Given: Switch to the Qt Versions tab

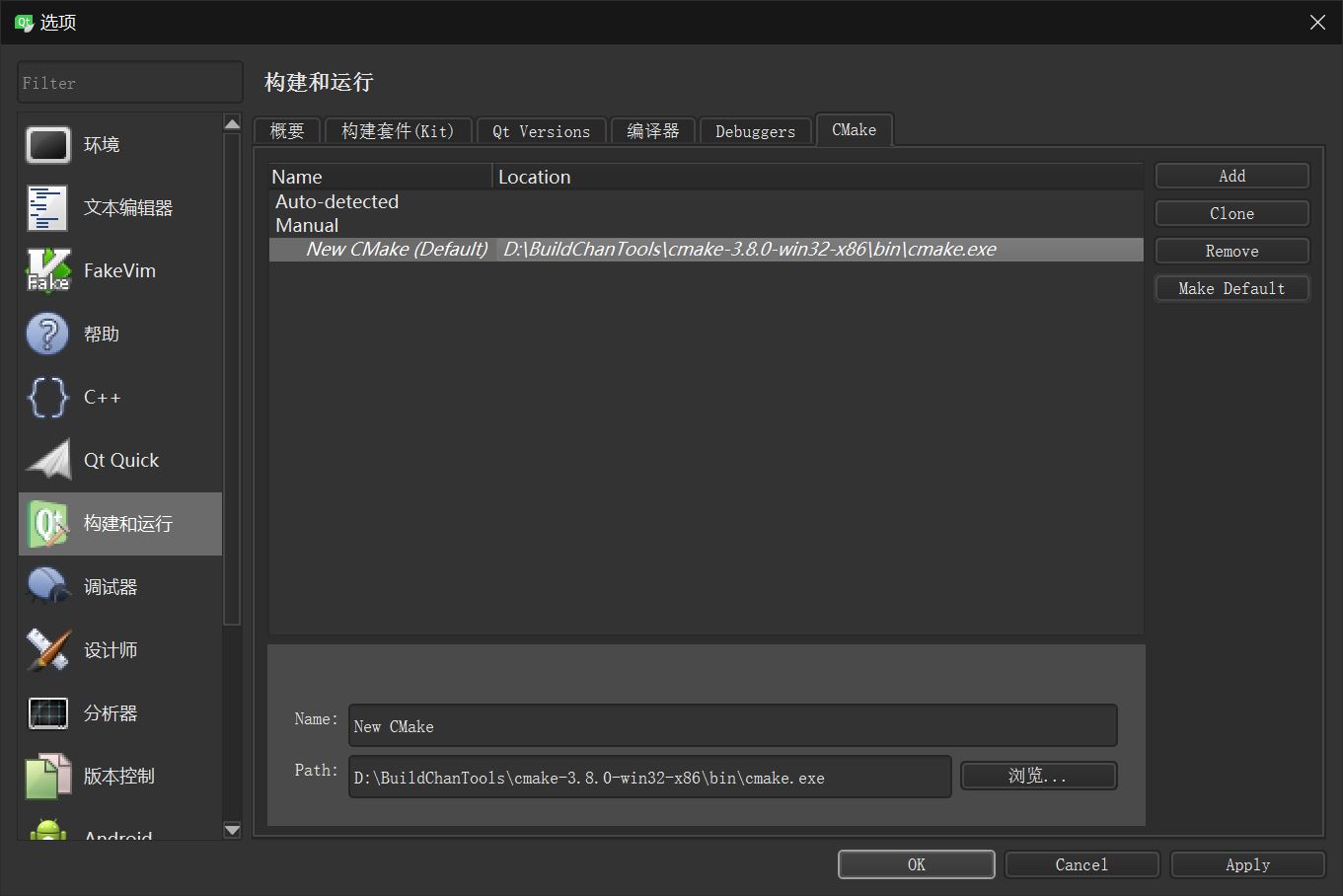Looking at the screenshot, I should click(x=541, y=131).
